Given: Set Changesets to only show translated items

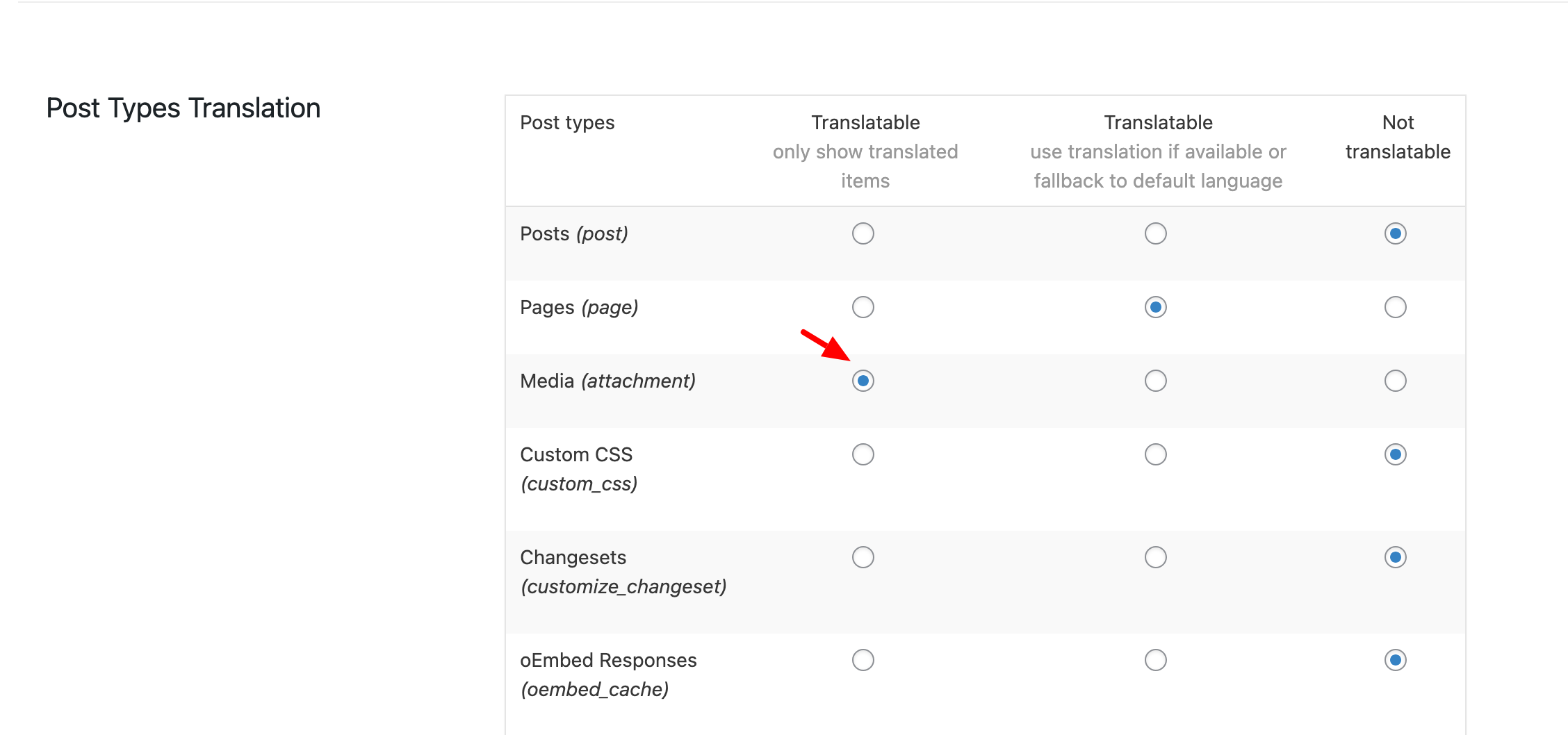Looking at the screenshot, I should (863, 557).
